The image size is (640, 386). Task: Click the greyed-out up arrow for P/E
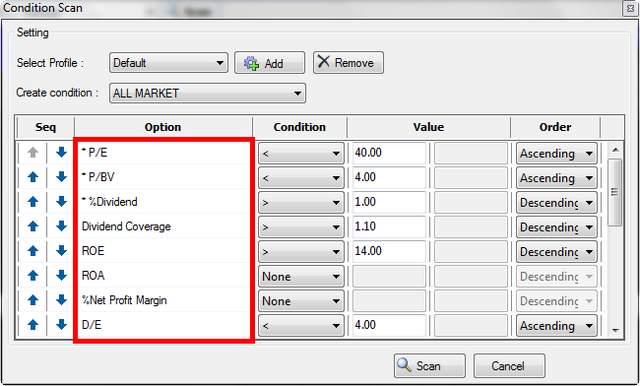[33, 153]
